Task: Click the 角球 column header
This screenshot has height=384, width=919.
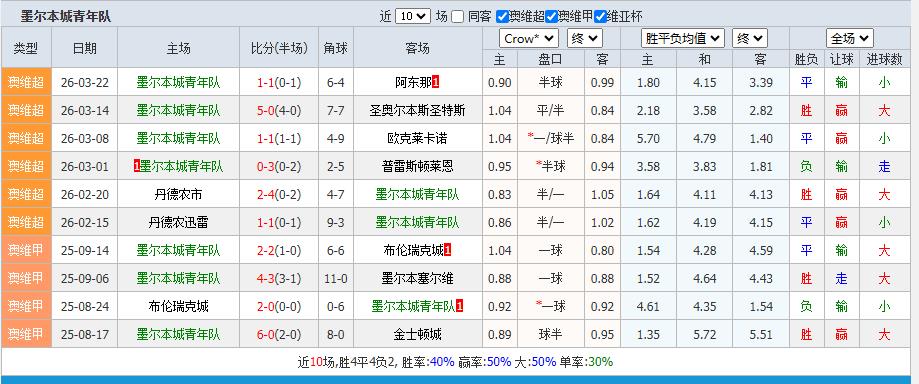Action: (335, 48)
